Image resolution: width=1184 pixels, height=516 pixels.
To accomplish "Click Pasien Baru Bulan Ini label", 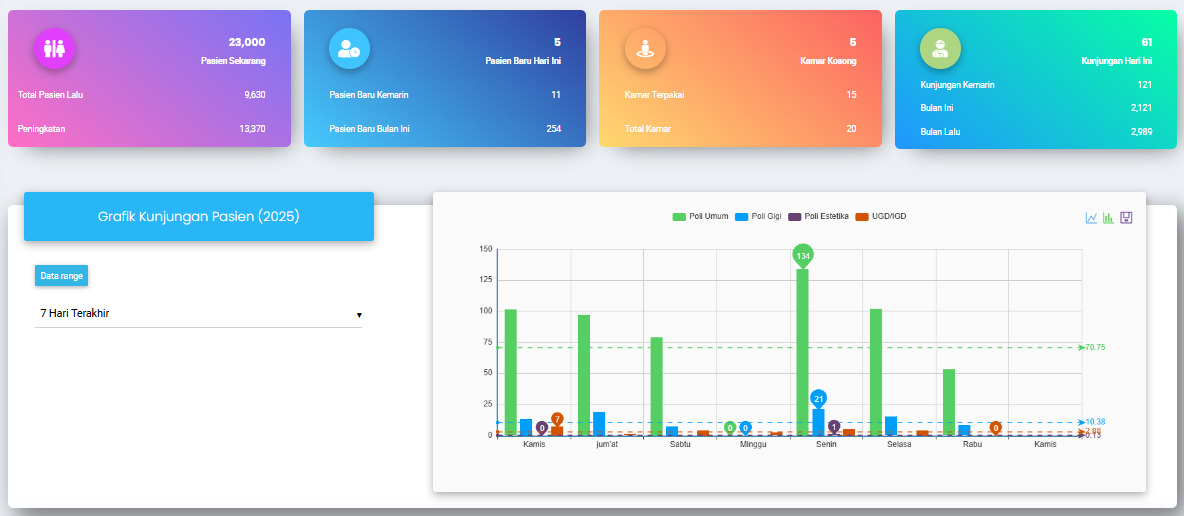I will 369,128.
